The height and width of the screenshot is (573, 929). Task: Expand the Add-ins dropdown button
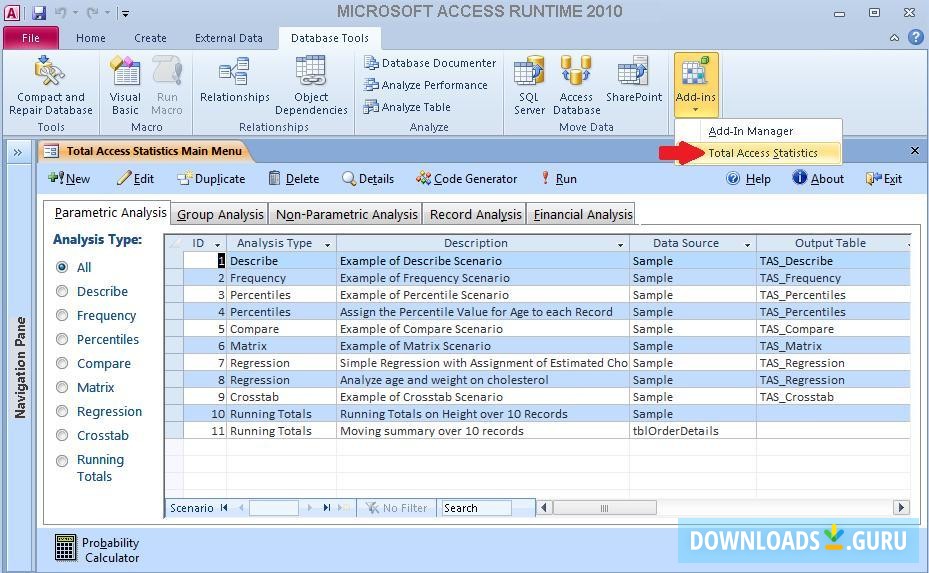coord(696,85)
